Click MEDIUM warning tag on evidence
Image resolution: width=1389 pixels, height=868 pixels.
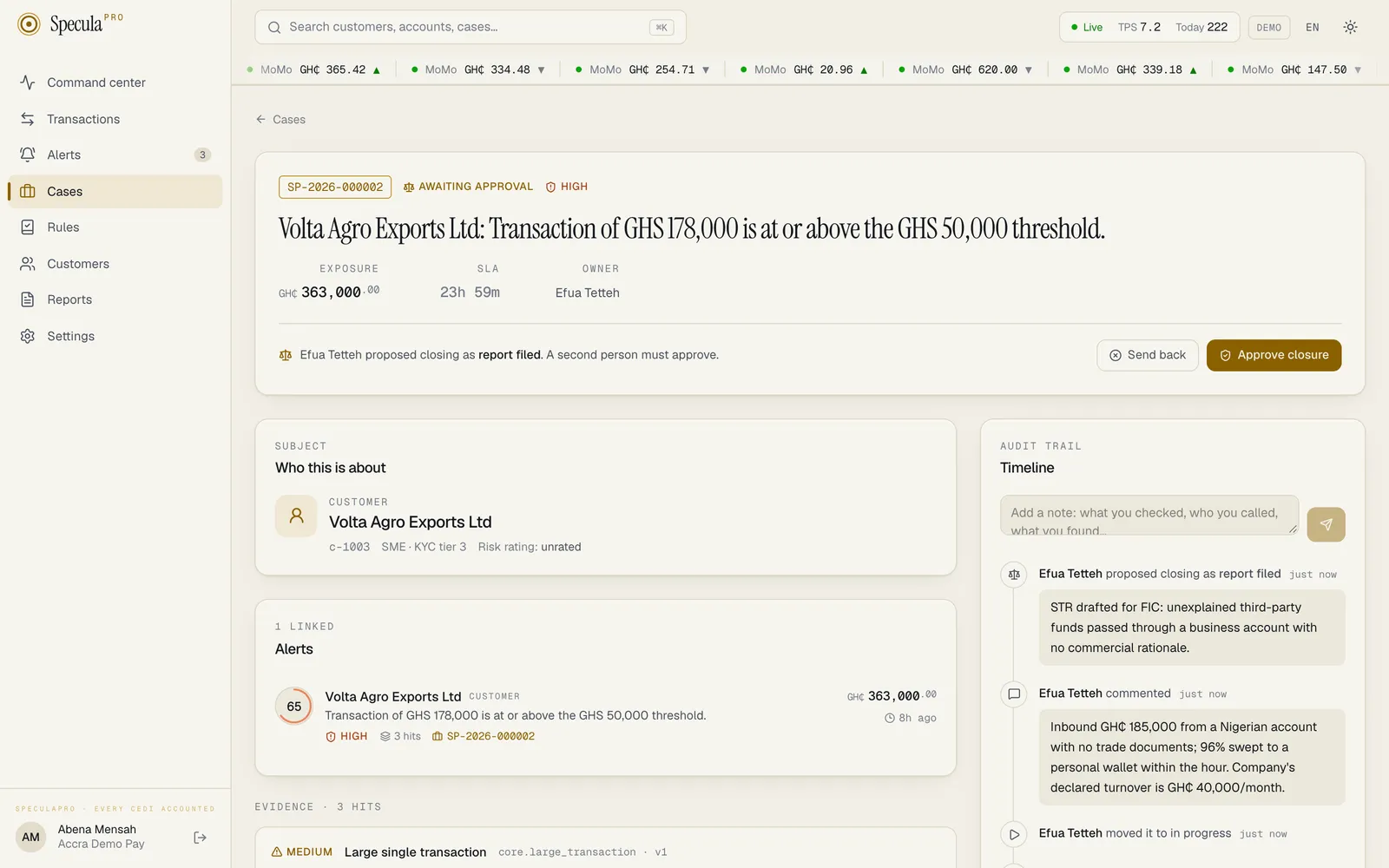point(302,852)
